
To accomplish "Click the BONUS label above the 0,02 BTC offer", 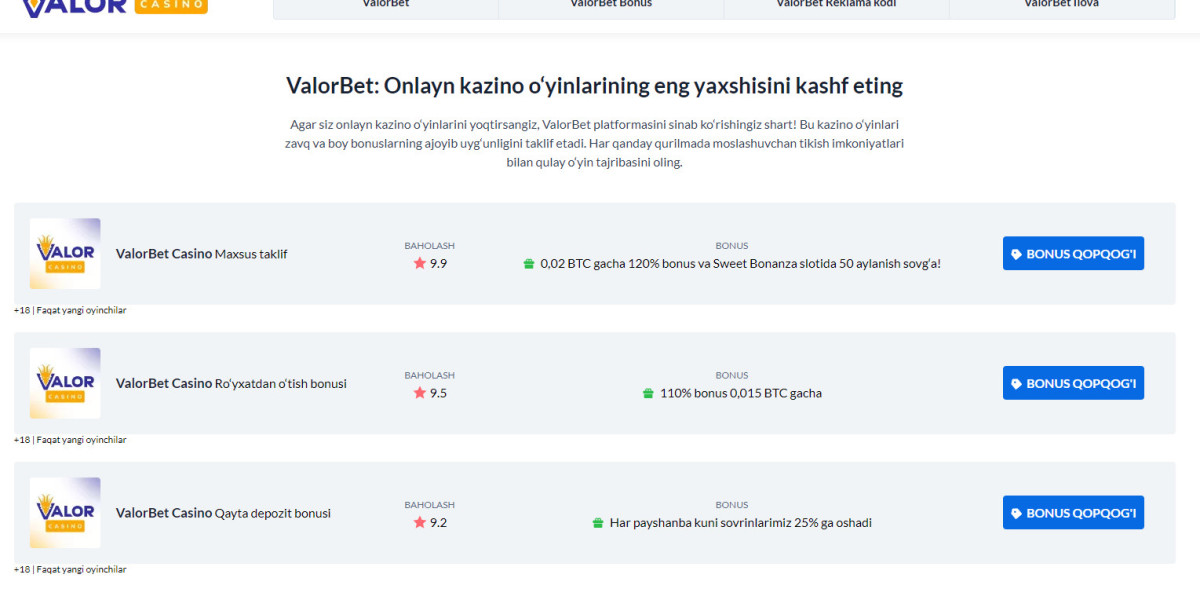I will coord(731,246).
